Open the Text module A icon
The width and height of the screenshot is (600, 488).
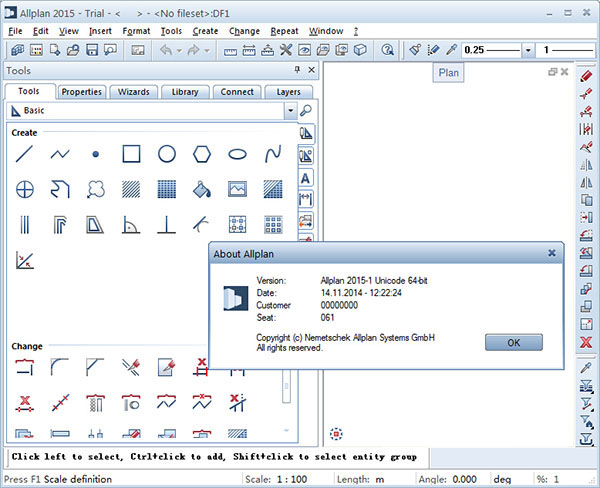coord(305,178)
